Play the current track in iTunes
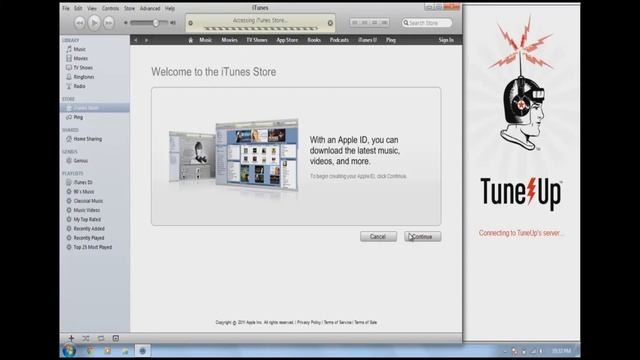The height and width of the screenshot is (360, 640). pos(94,23)
